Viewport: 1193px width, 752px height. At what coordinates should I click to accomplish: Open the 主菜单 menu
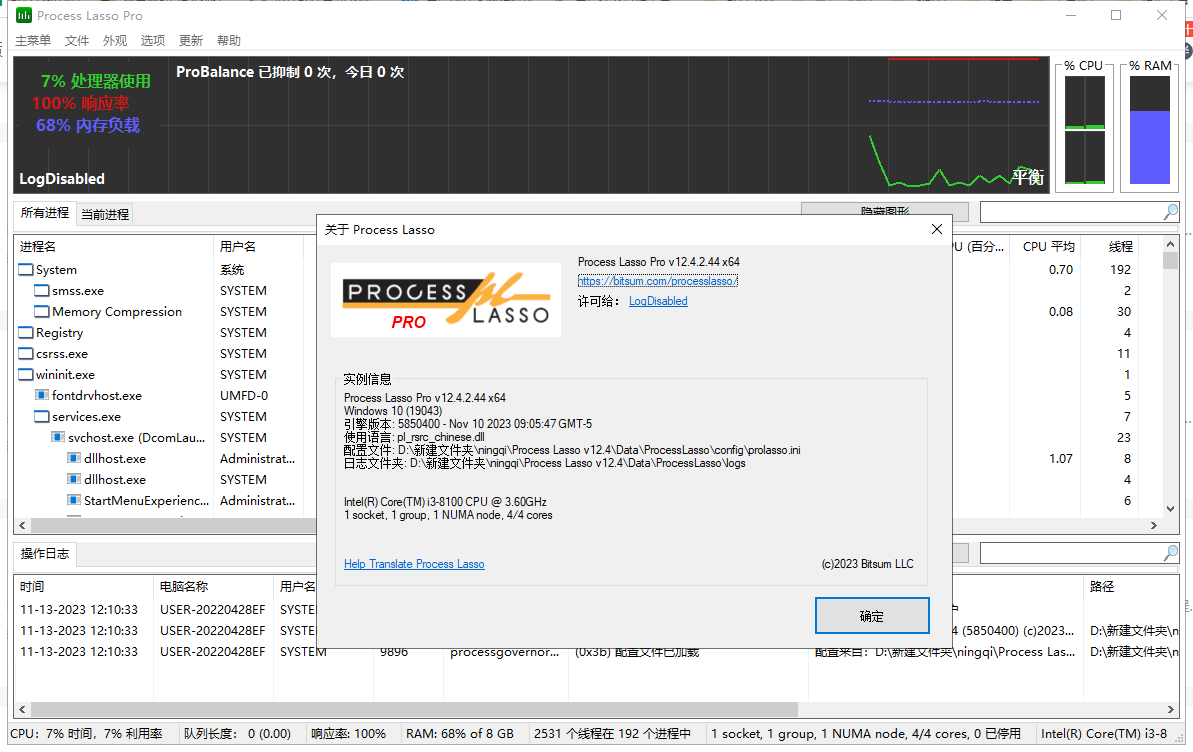tap(33, 40)
